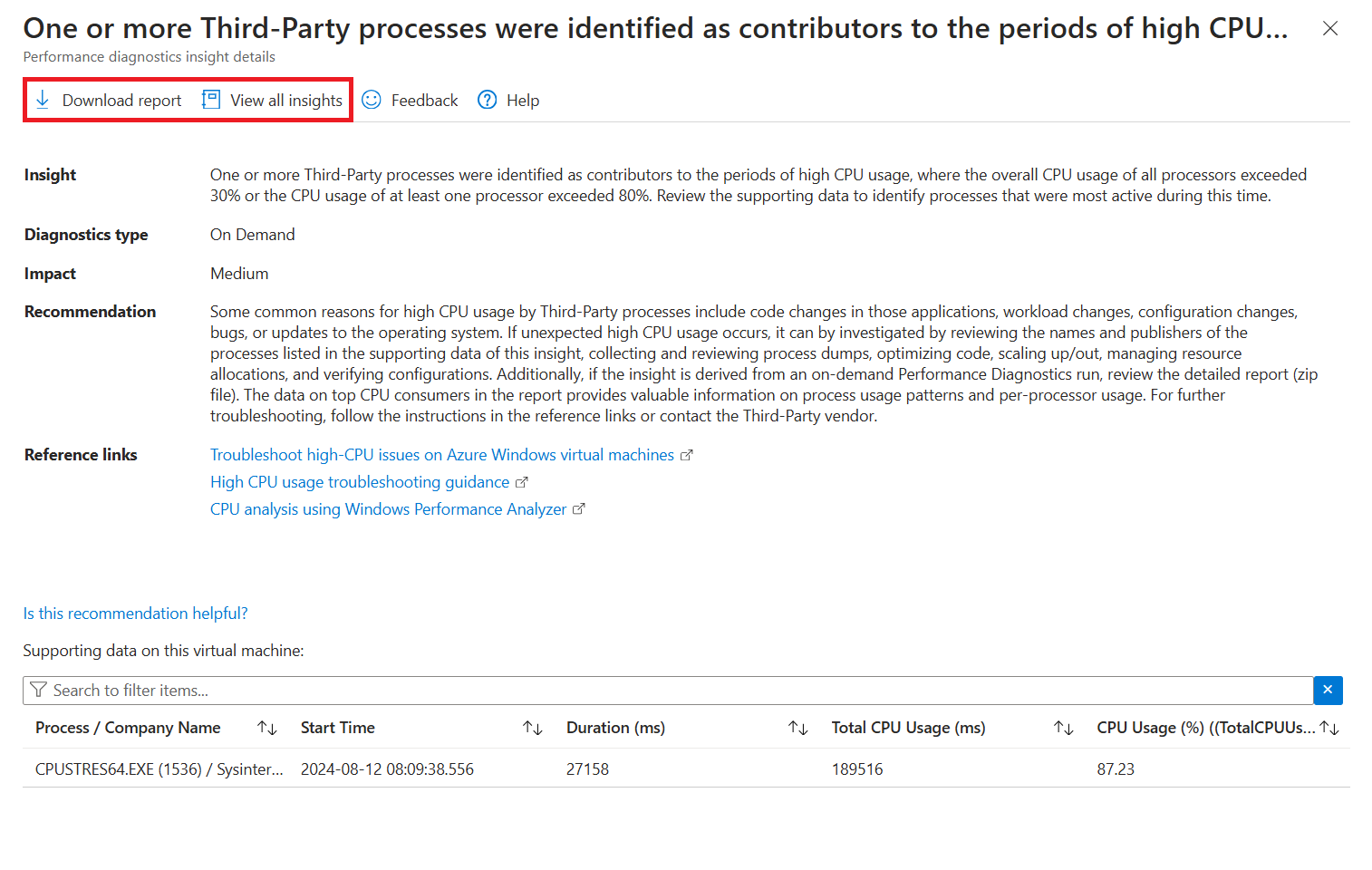Click the View all insights icon
The width and height of the screenshot is (1372, 870).
[x=211, y=100]
